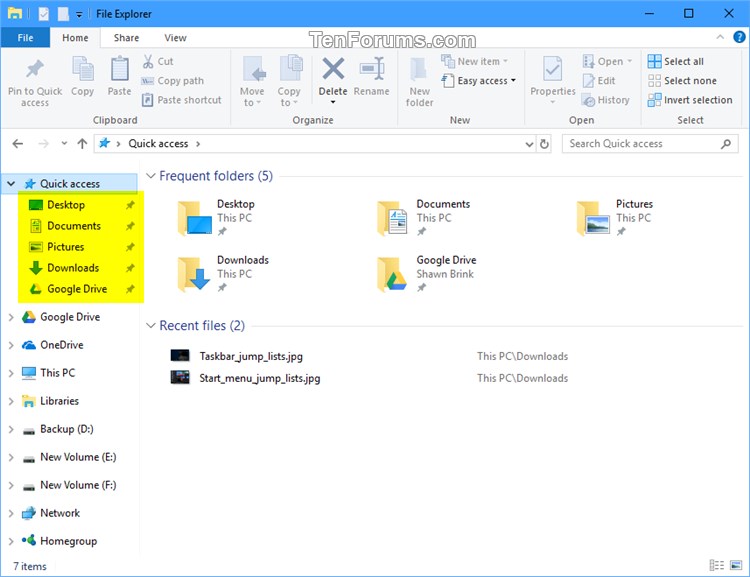
Task: Select Taskbar_jump_lists.jpg recent file
Action: coord(251,356)
